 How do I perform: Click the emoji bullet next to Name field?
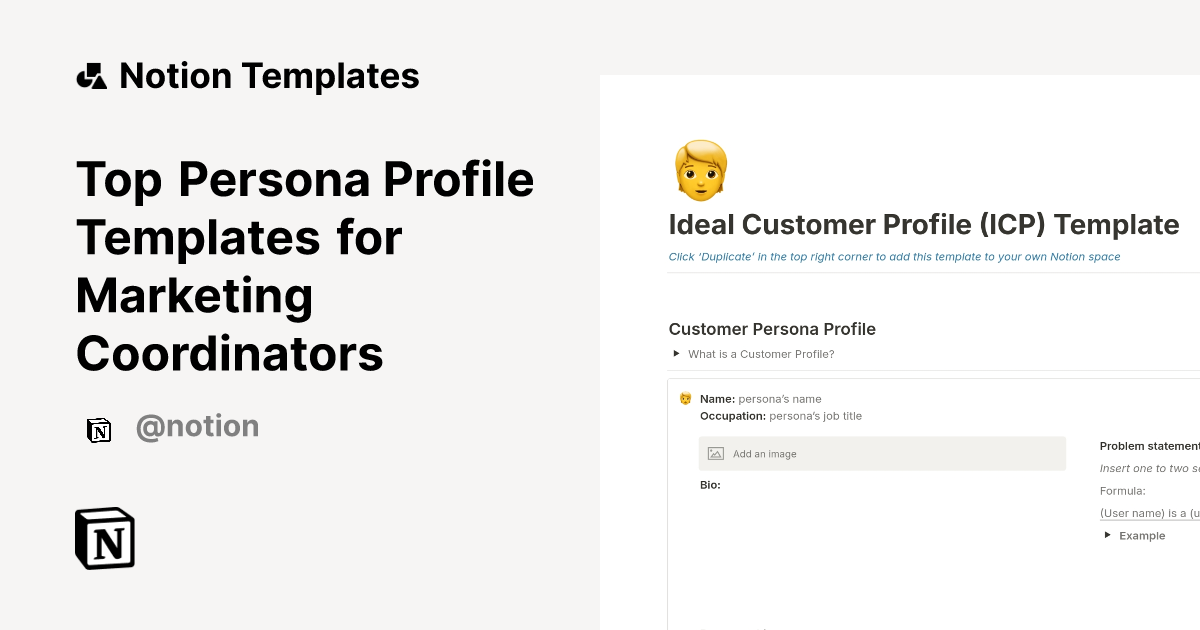click(x=685, y=398)
